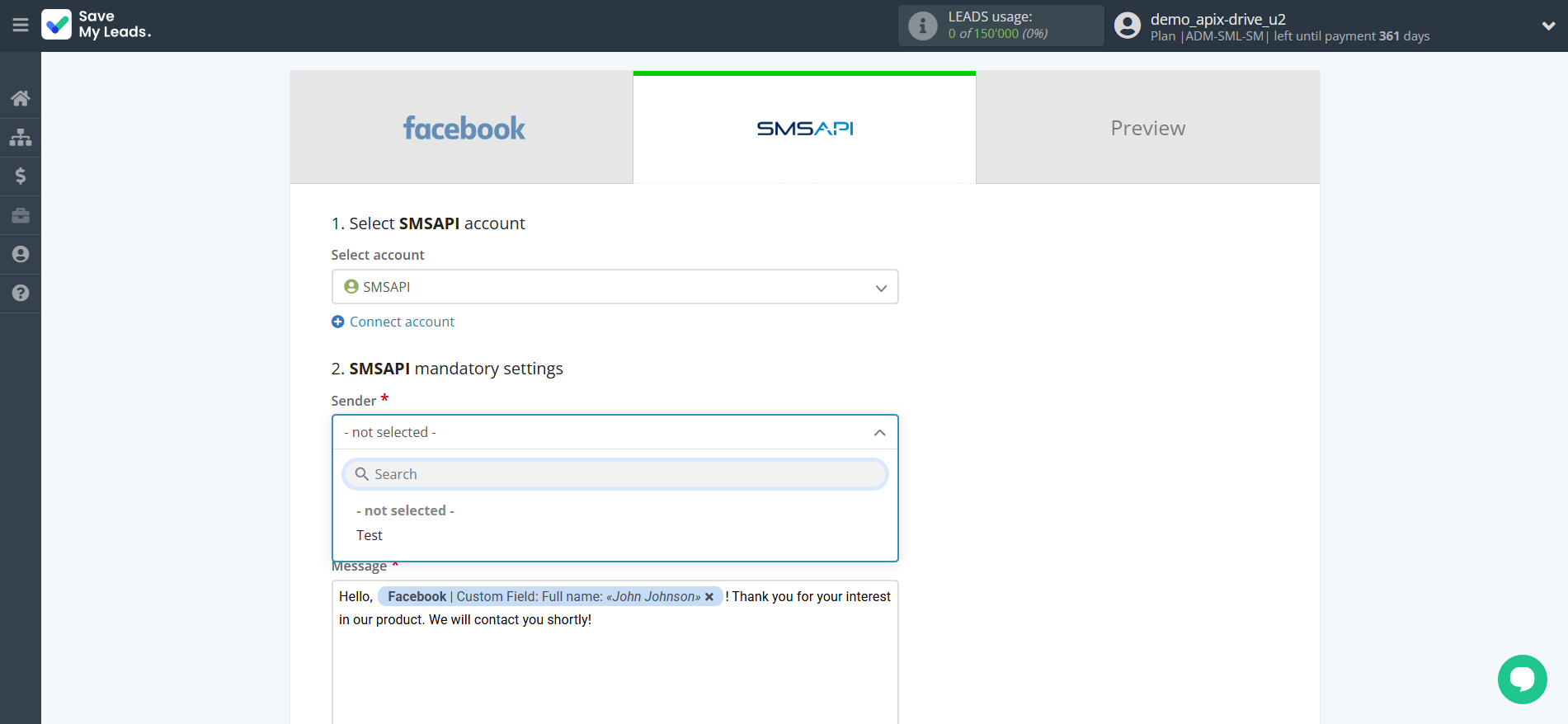Click the Connect account link
This screenshot has width=1568, height=724.
coord(401,322)
